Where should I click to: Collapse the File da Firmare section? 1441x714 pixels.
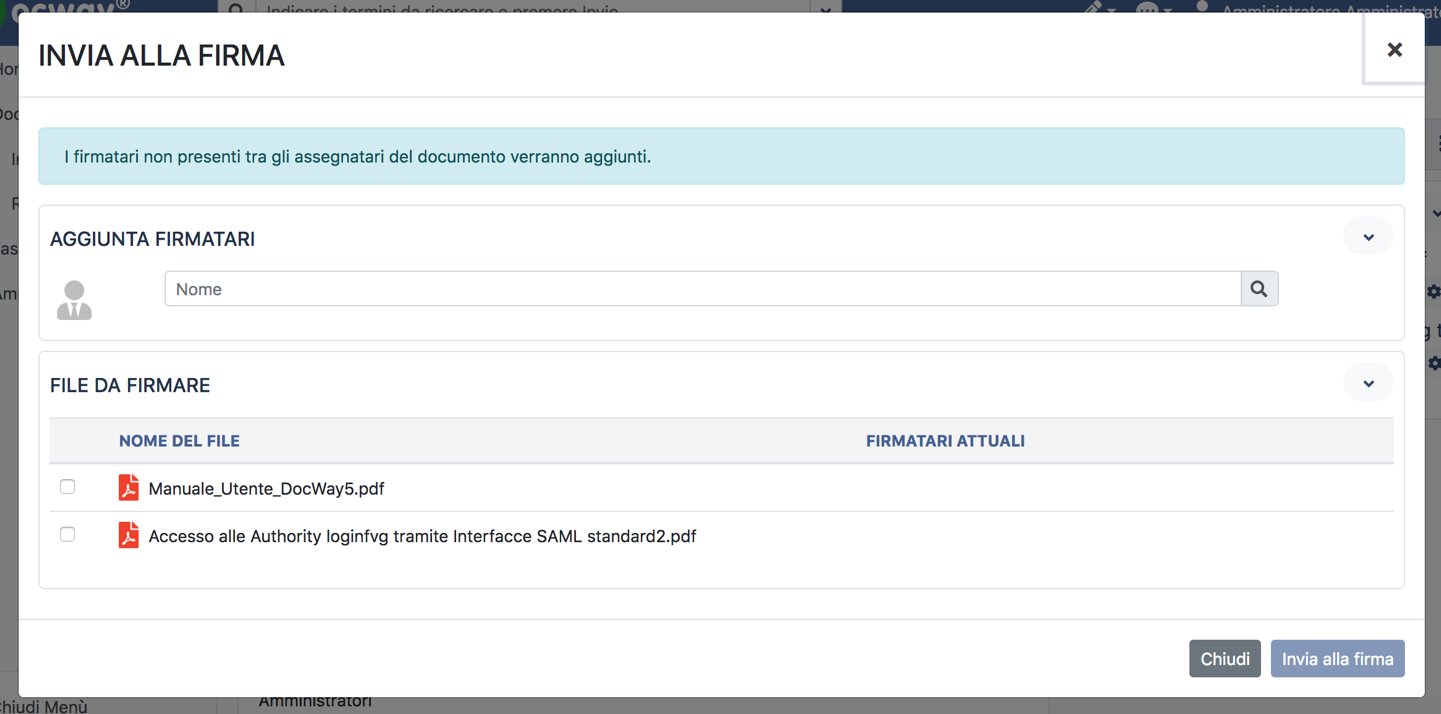point(1368,384)
